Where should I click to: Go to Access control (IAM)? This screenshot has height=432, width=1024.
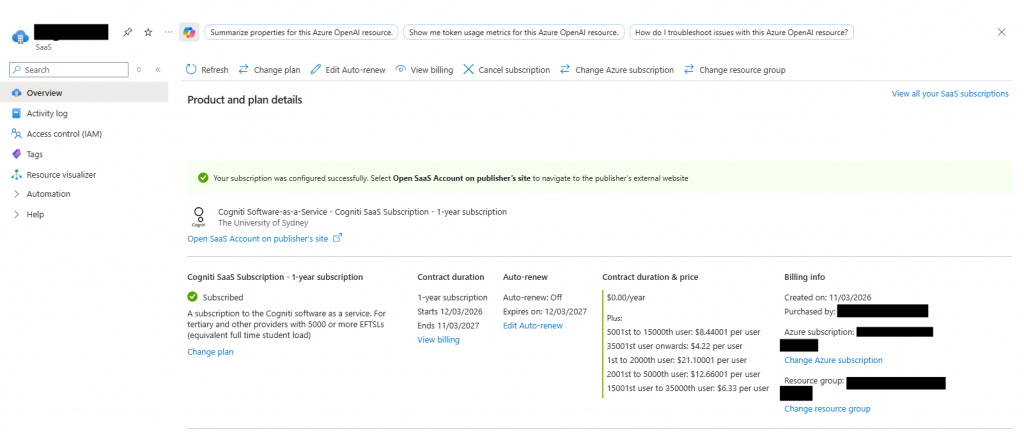64,134
